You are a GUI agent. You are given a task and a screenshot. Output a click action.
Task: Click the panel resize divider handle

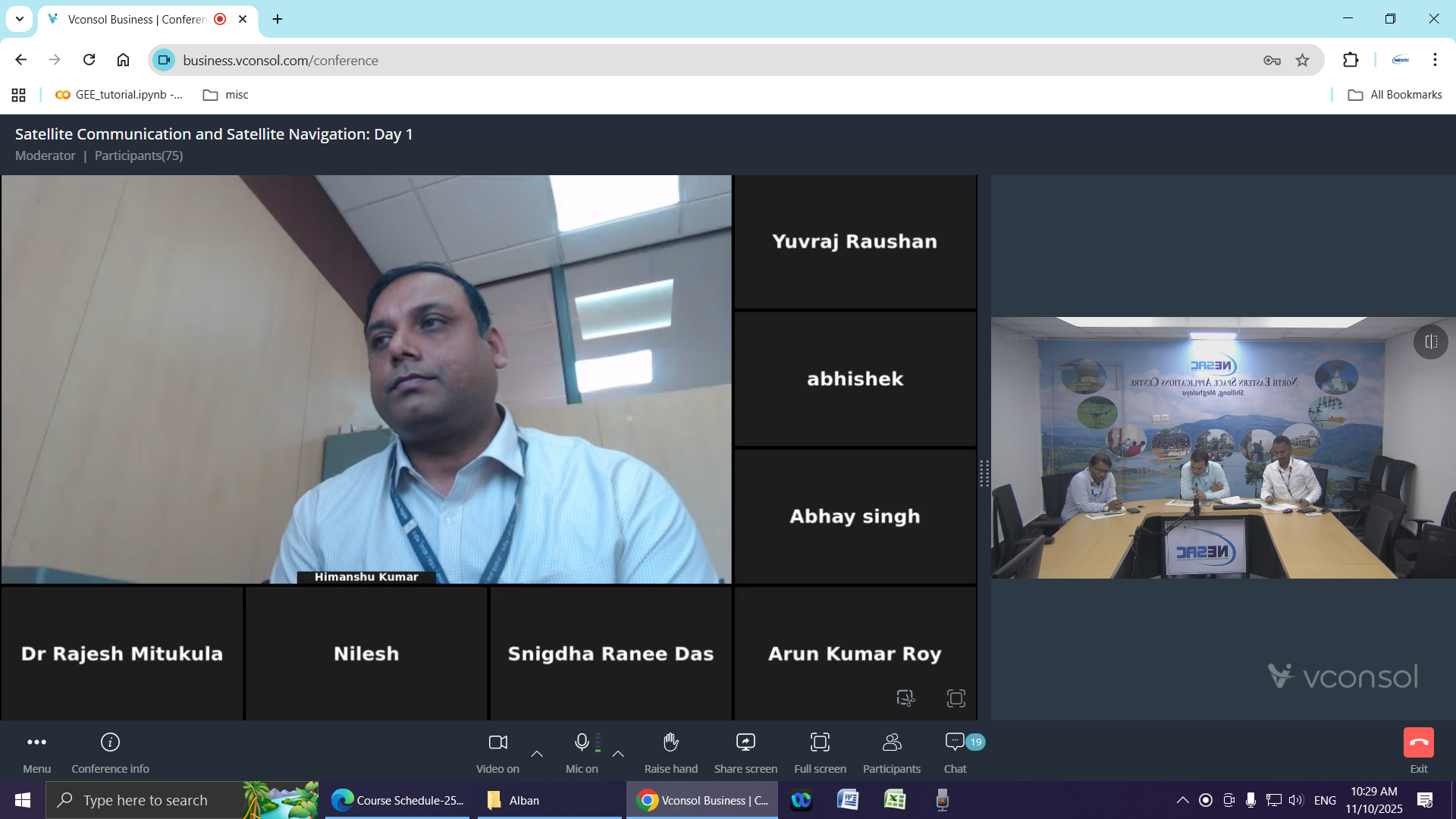[x=984, y=474]
